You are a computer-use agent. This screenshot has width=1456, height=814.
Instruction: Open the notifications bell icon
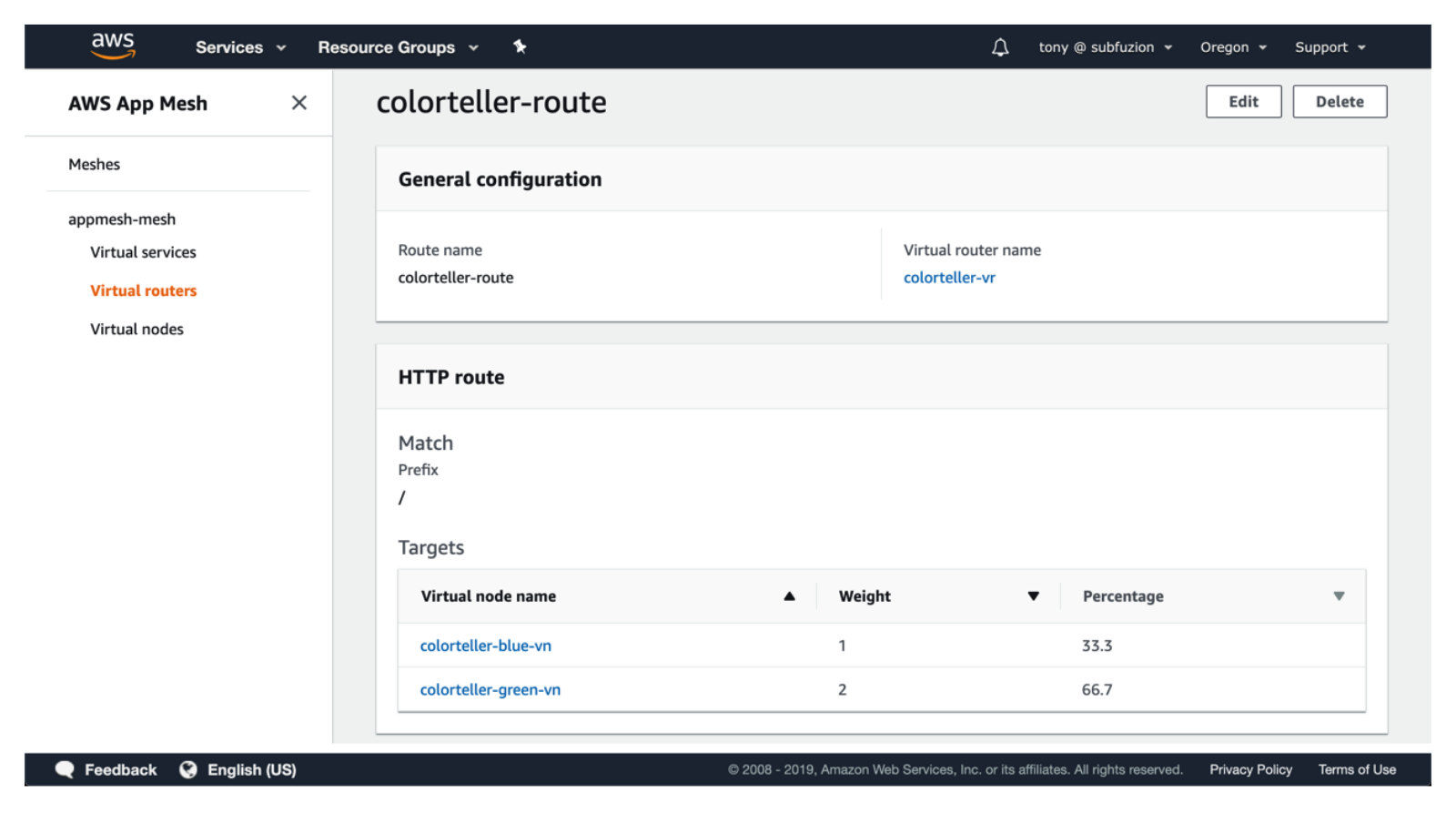click(x=1000, y=47)
